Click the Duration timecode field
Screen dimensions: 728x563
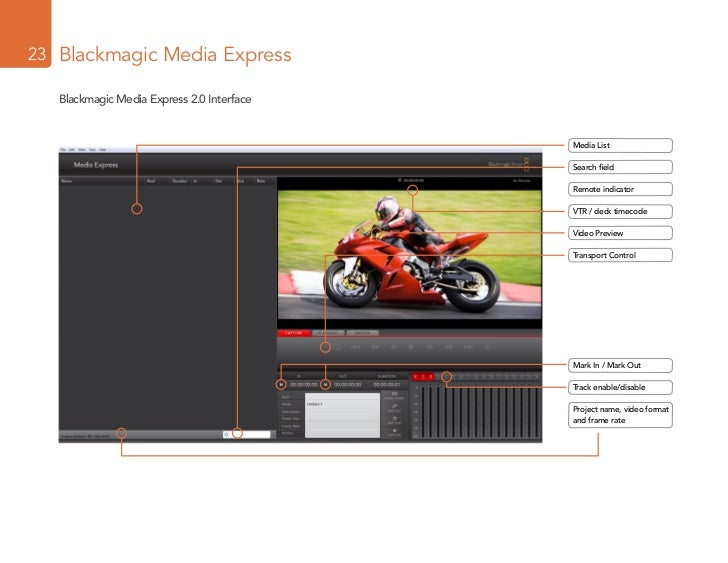tap(387, 385)
